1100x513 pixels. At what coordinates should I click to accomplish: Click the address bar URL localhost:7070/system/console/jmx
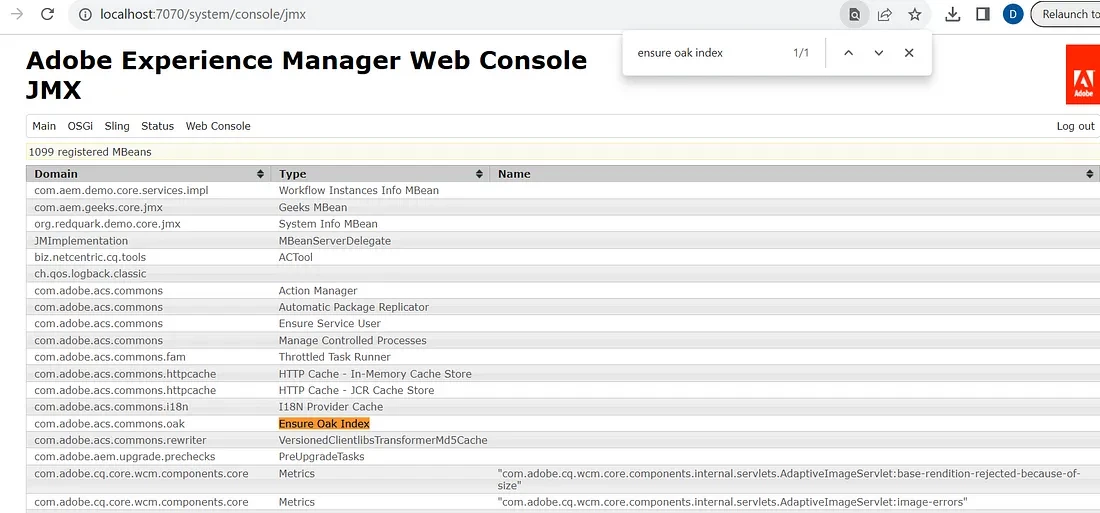pyautogui.click(x=203, y=14)
